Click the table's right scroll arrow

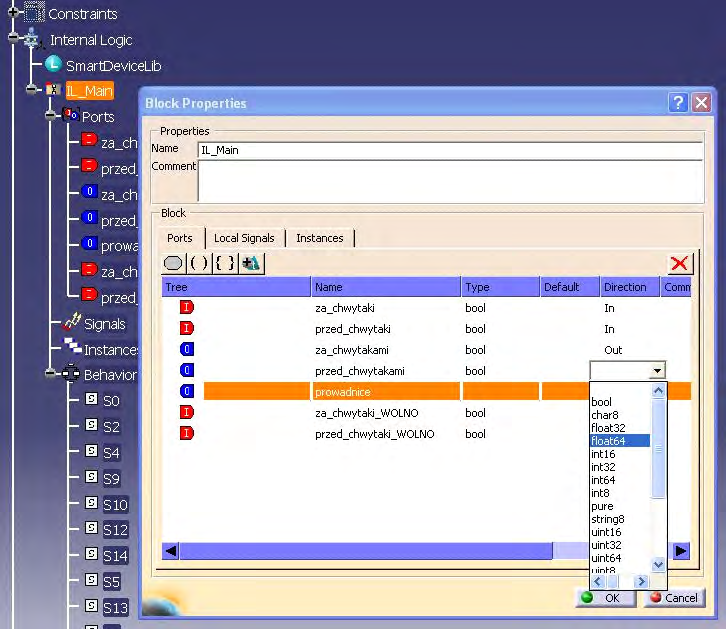[x=681, y=551]
